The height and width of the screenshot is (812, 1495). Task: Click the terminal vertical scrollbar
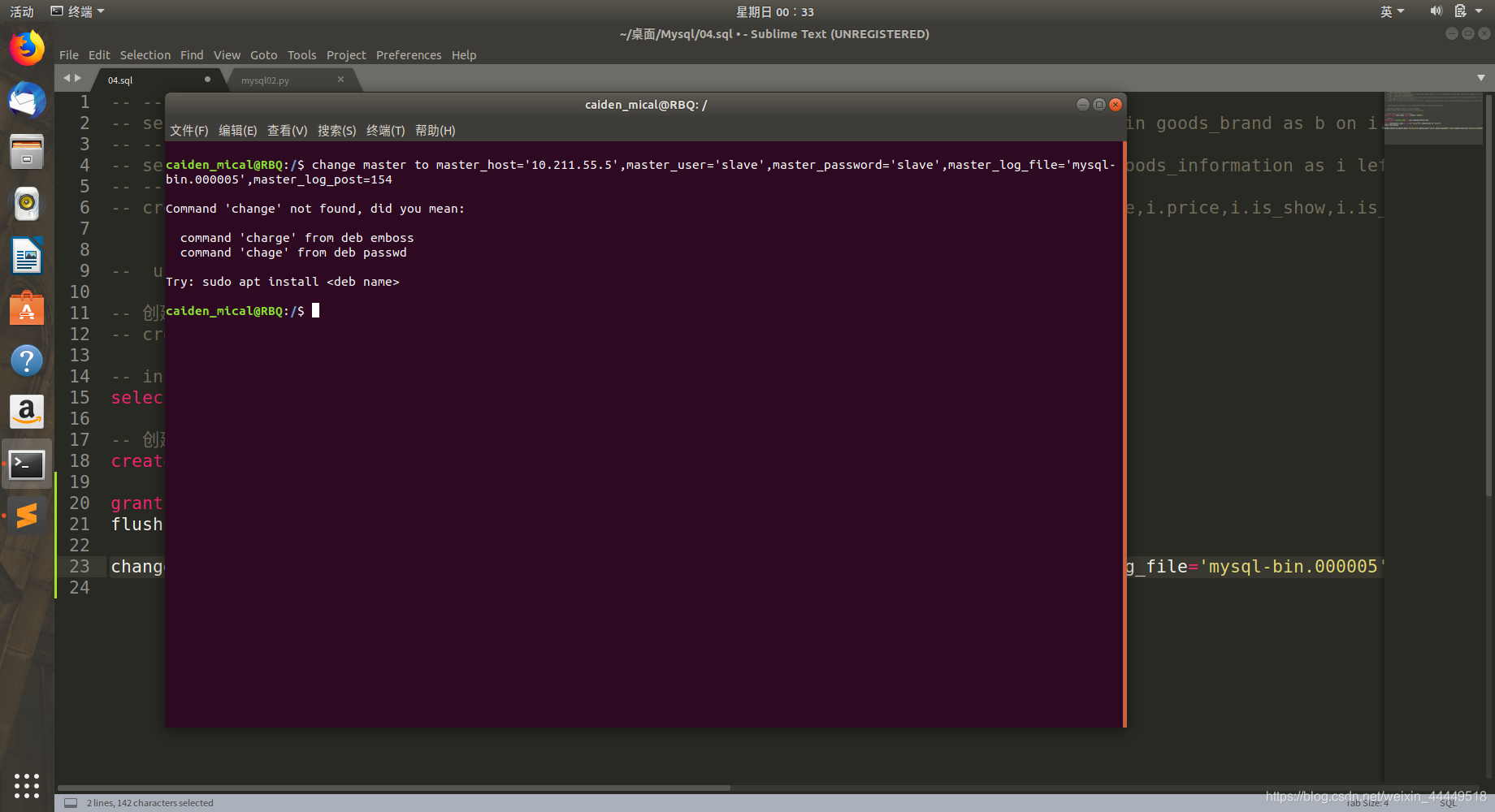(1124, 434)
